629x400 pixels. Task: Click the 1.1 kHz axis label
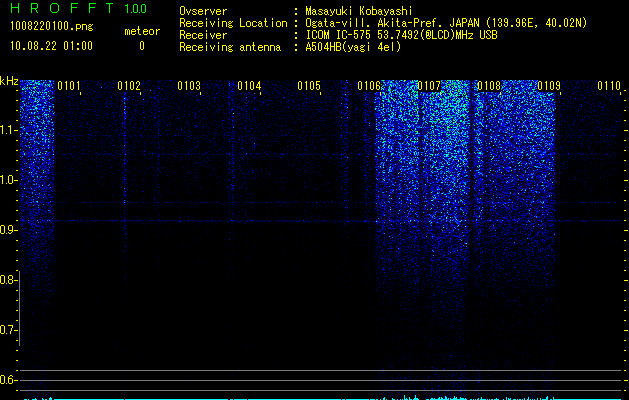[x=8, y=130]
